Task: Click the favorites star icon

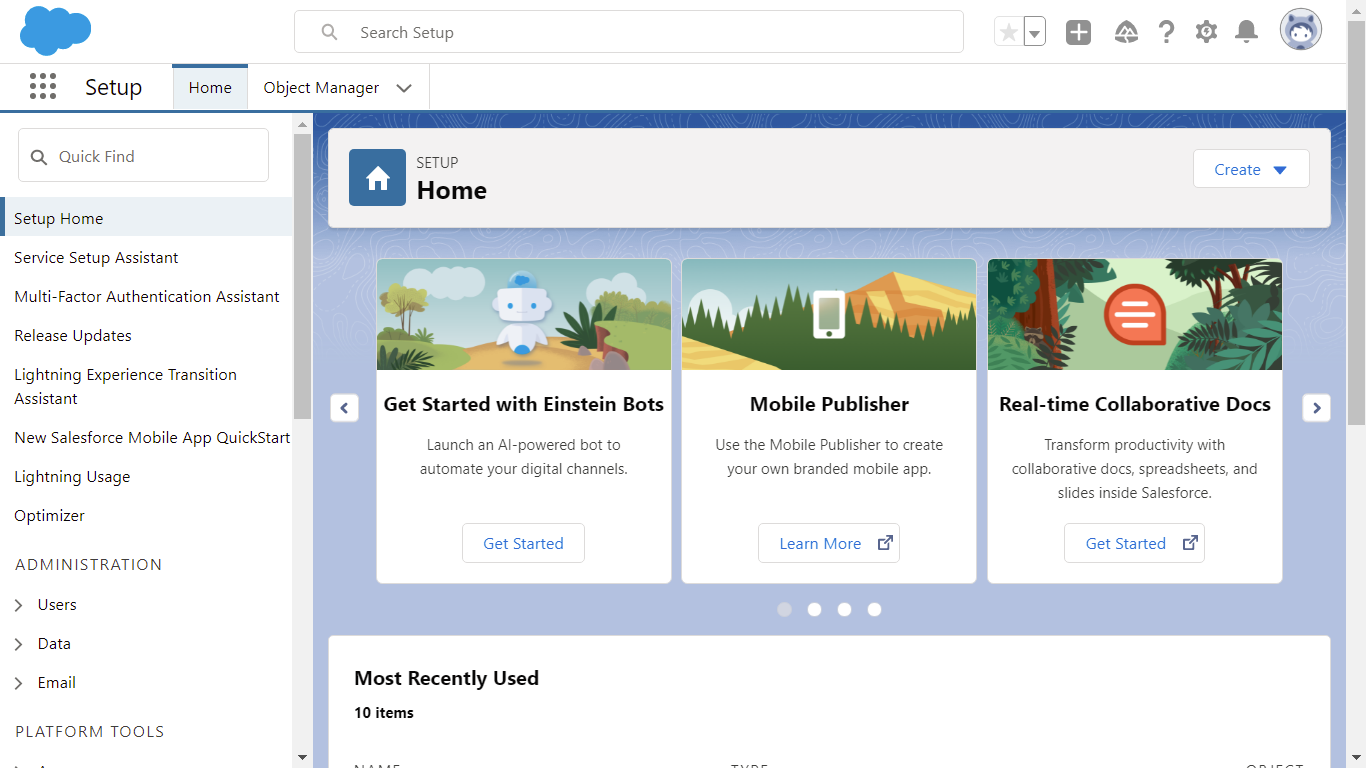Action: 1009,32
